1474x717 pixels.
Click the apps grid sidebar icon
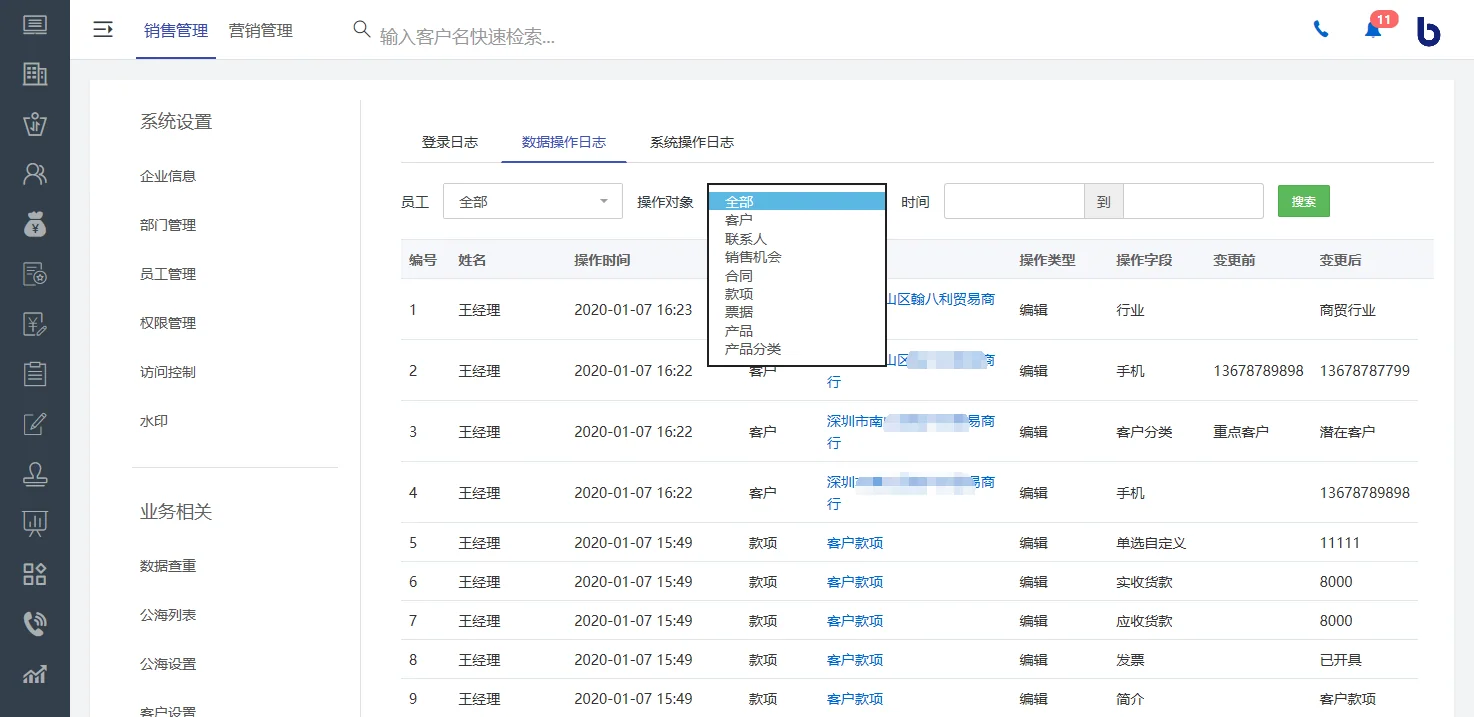click(x=35, y=573)
